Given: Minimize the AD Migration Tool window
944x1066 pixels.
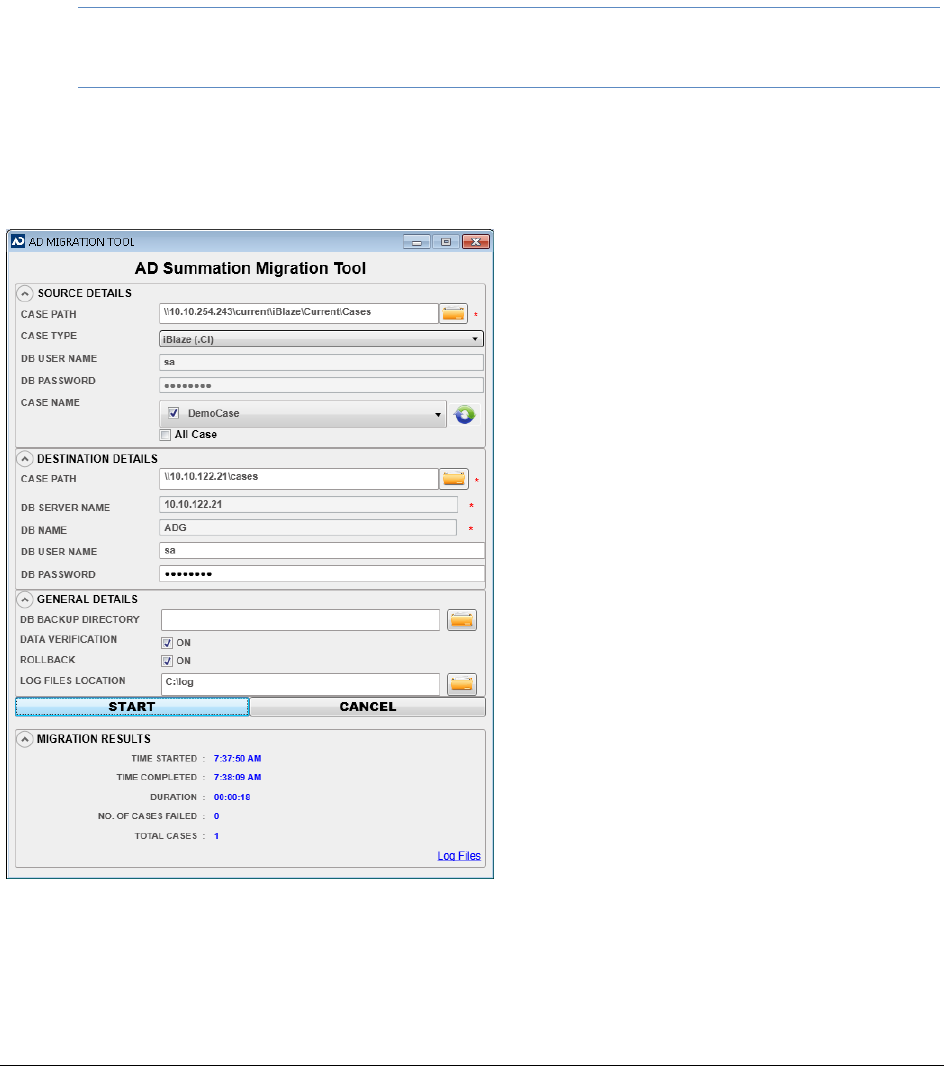Looking at the screenshot, I should click(x=417, y=242).
